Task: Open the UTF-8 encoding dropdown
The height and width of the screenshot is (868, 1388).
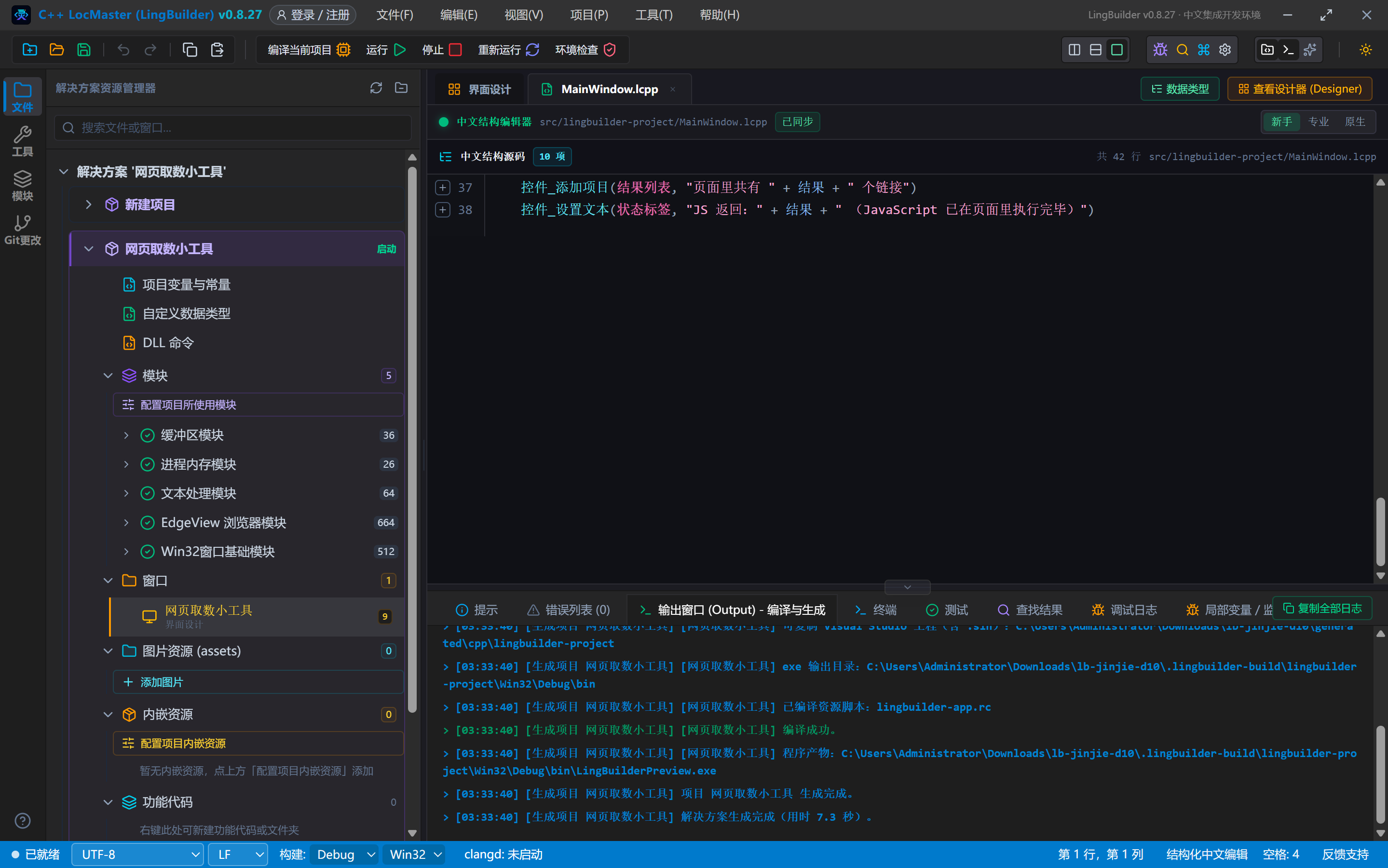Action: 137,854
